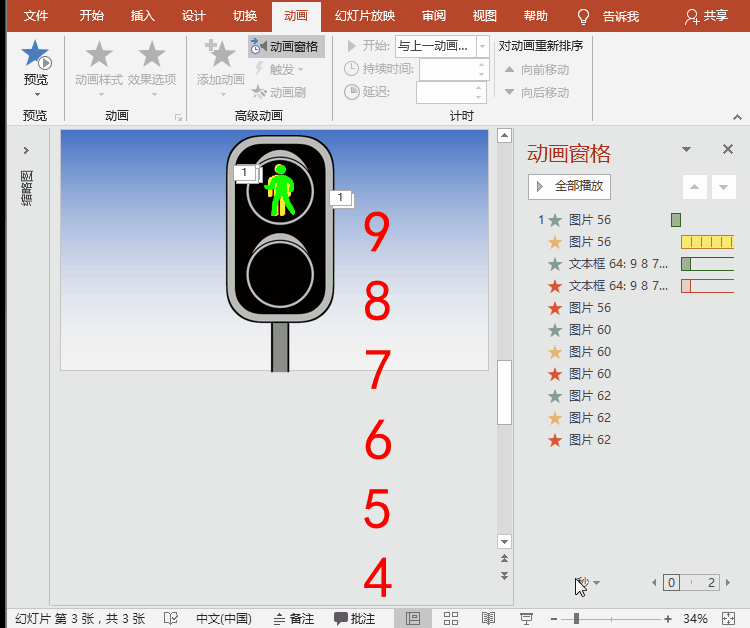Decrease the Delay spinner value
This screenshot has width=750, height=628.
coord(479,97)
